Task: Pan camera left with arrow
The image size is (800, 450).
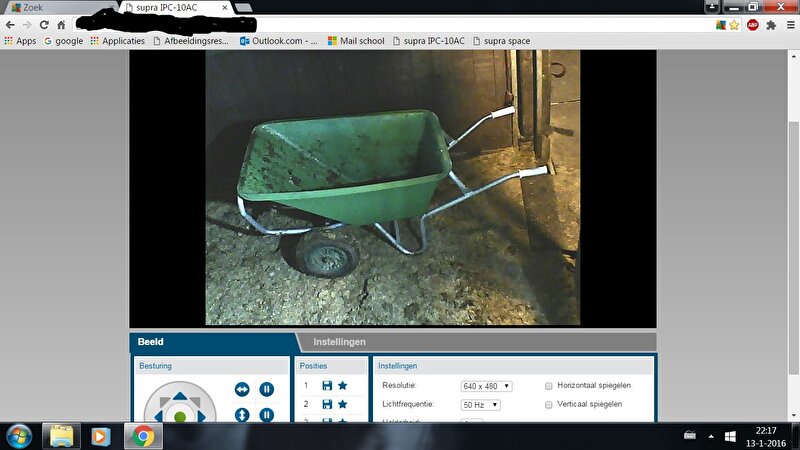Action: click(158, 417)
